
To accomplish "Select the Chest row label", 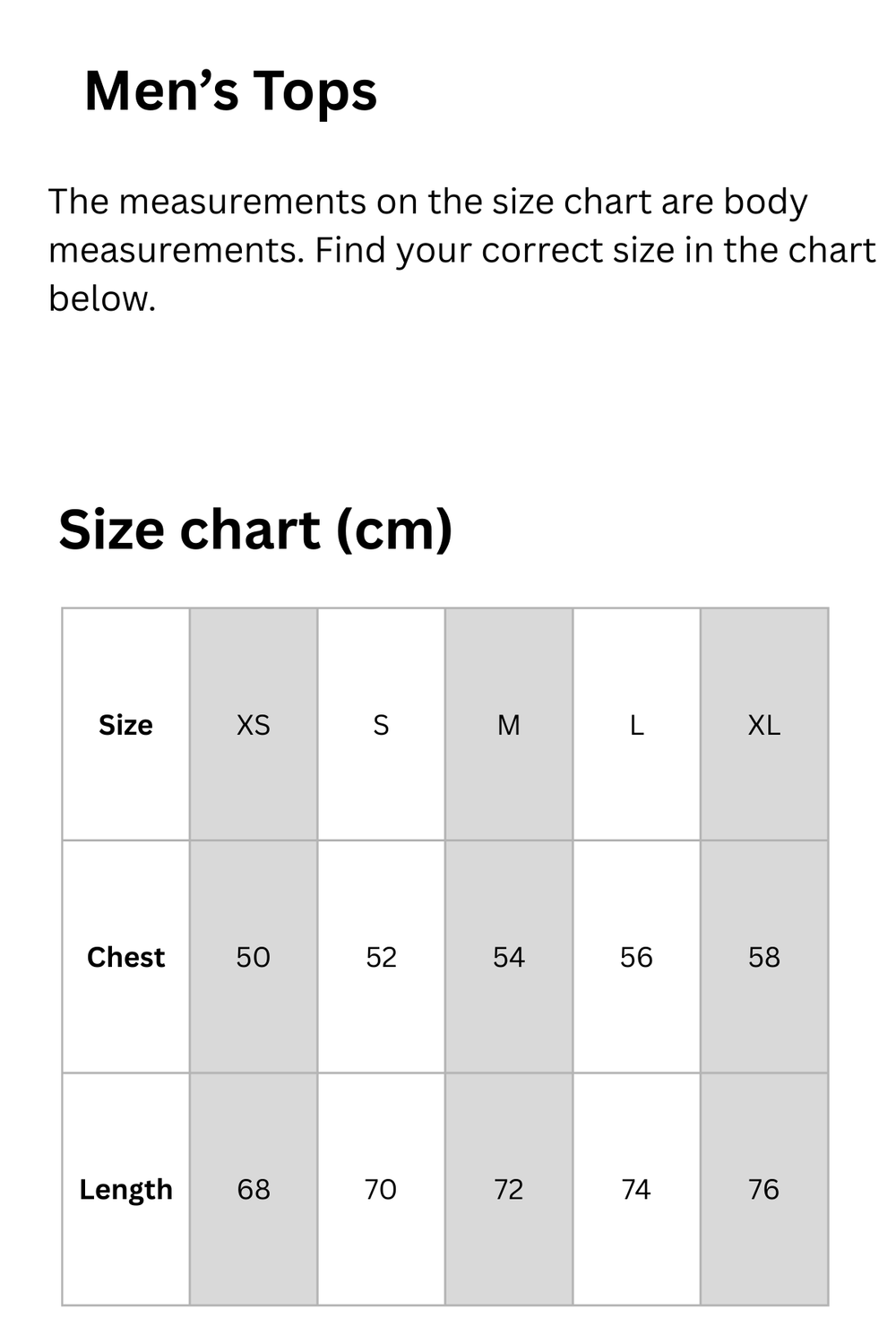I will (x=125, y=957).
